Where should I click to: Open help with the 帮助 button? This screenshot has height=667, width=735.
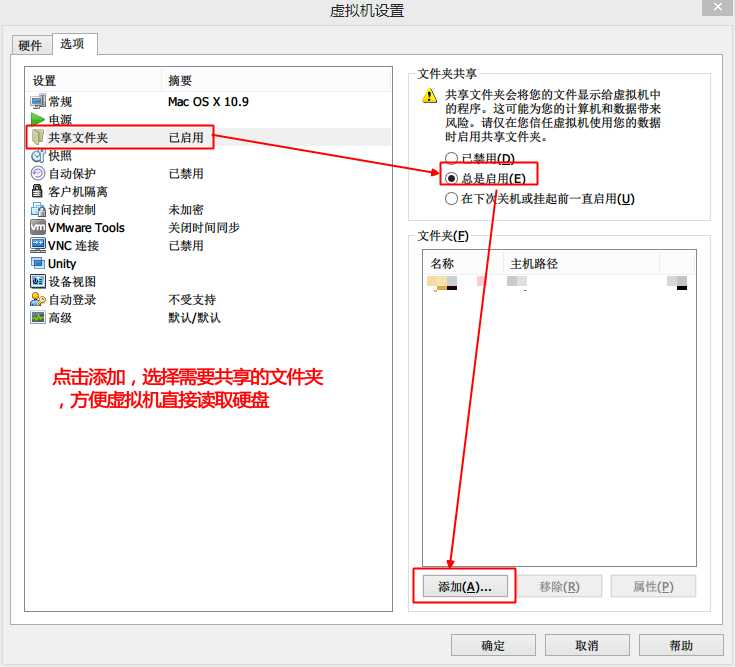(x=681, y=645)
